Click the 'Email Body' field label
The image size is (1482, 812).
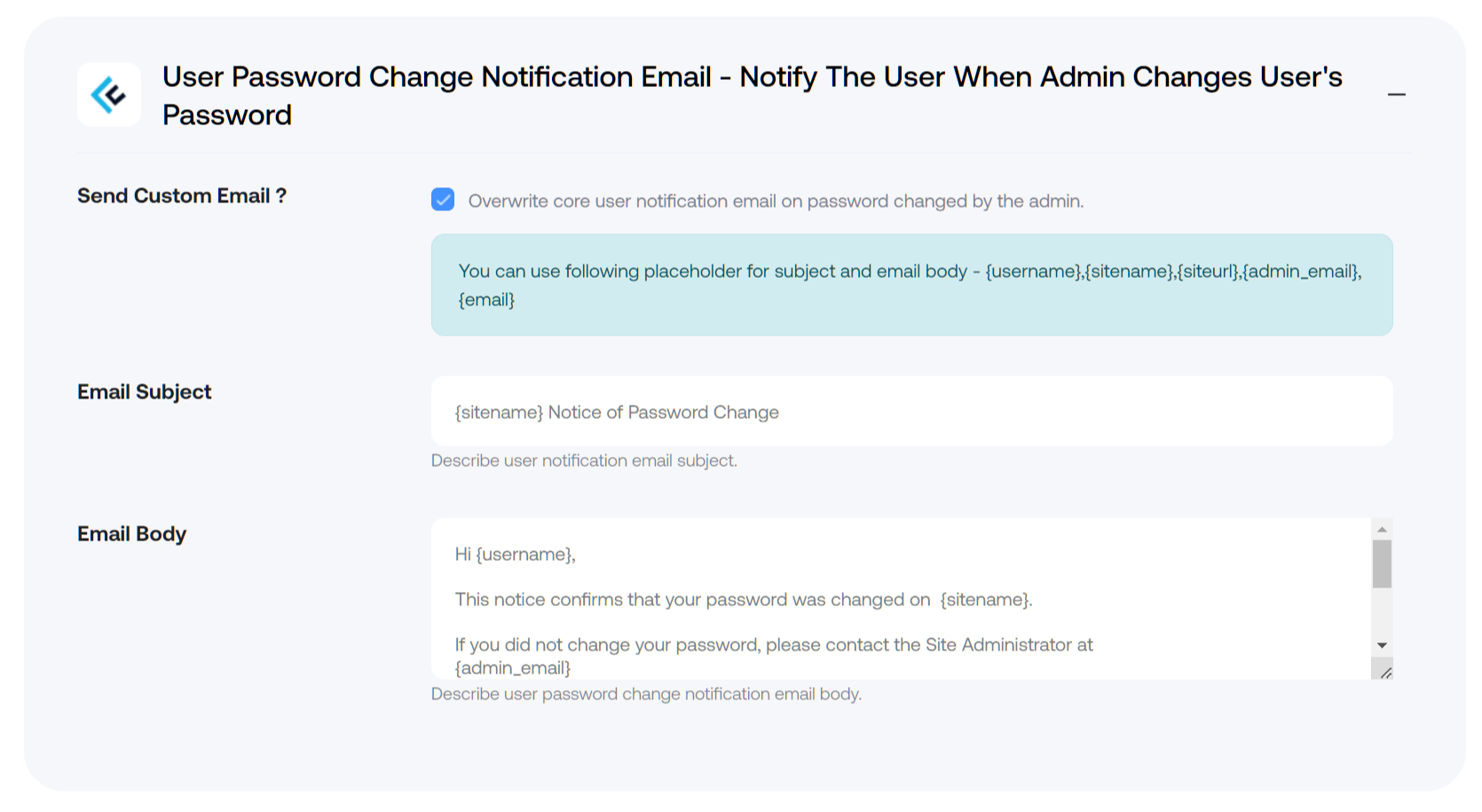pos(132,534)
